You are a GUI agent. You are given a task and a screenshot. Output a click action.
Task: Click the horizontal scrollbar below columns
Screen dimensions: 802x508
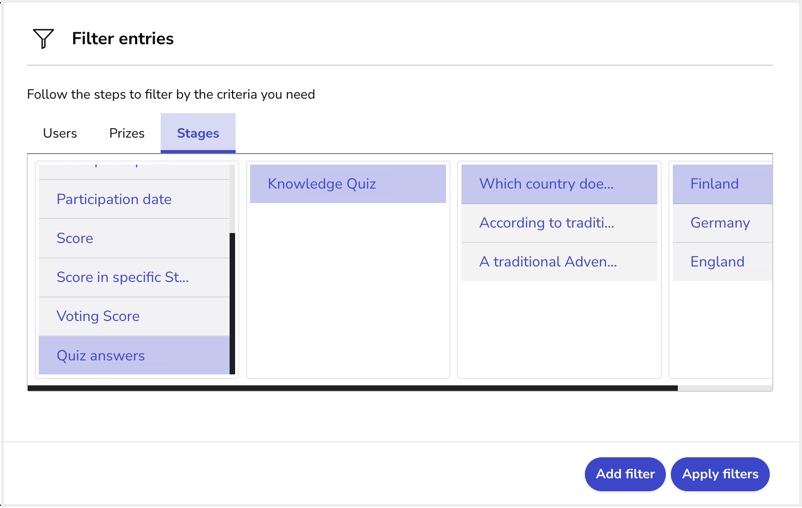pos(352,388)
